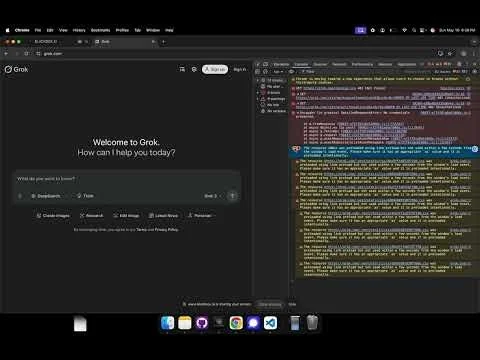Open the settings gear icon next to Sign up
480x360 pixels.
(194, 69)
